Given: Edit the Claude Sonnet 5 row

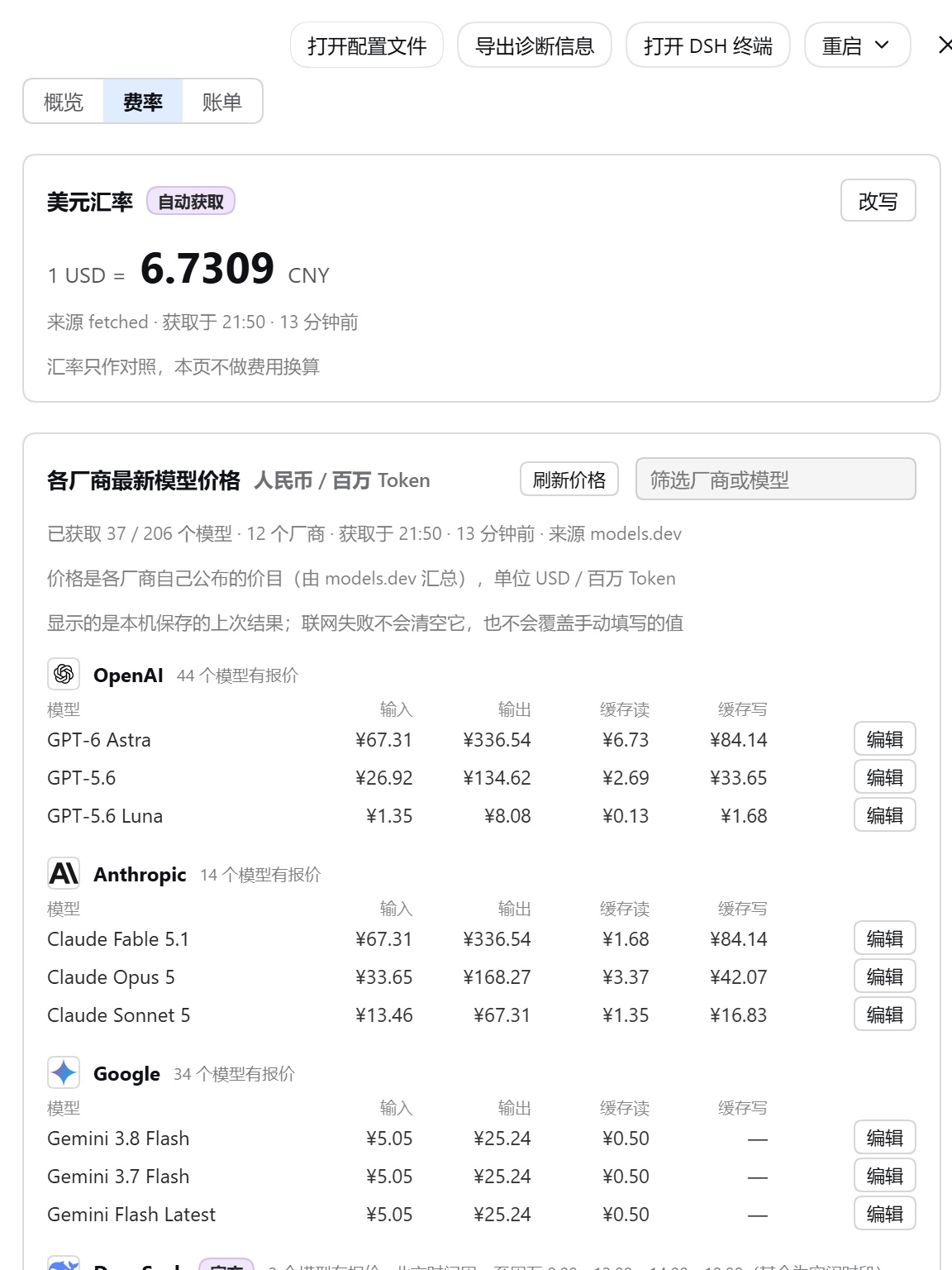Looking at the screenshot, I should (884, 1015).
